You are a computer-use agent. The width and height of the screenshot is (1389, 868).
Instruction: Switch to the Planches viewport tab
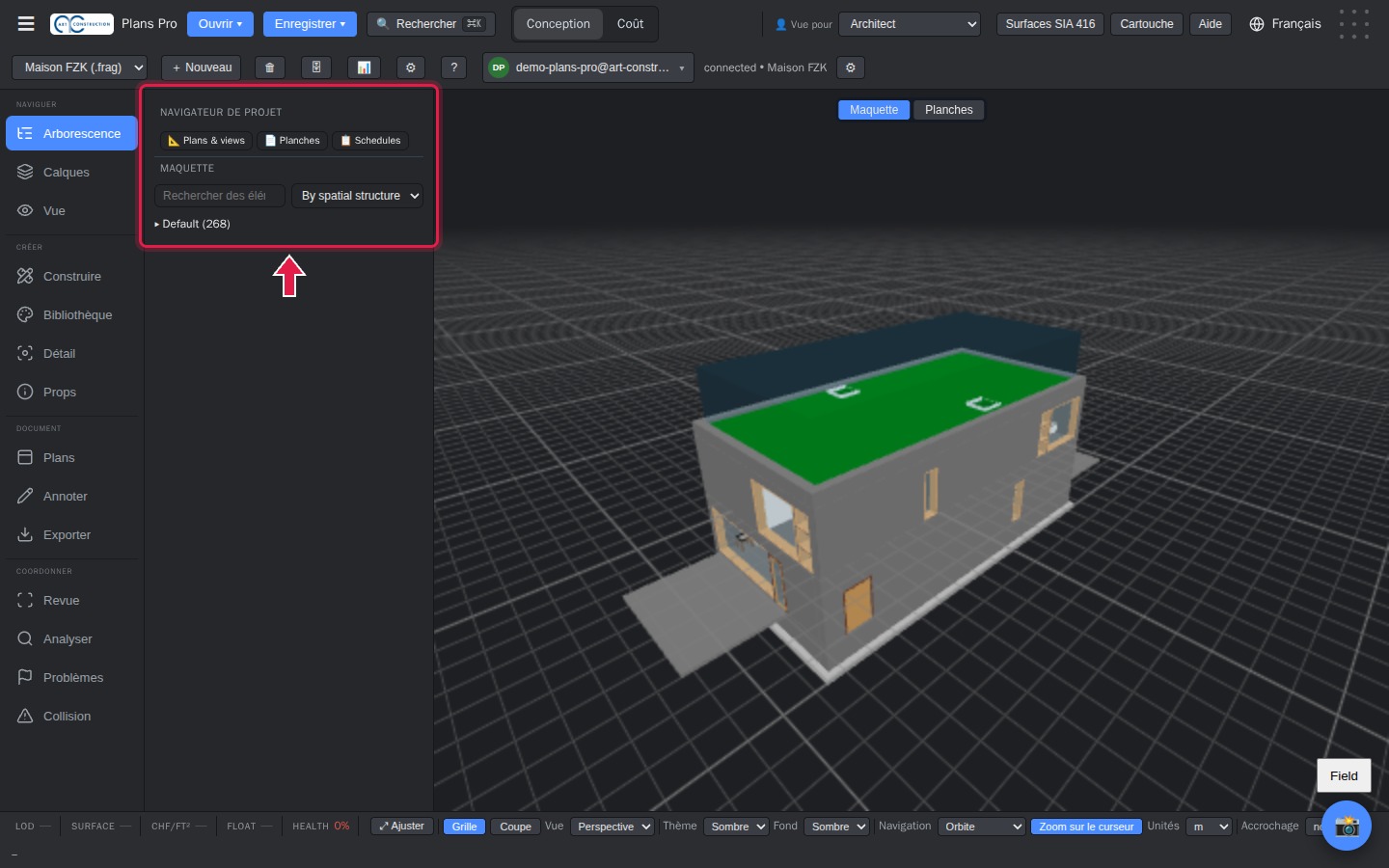(949, 110)
